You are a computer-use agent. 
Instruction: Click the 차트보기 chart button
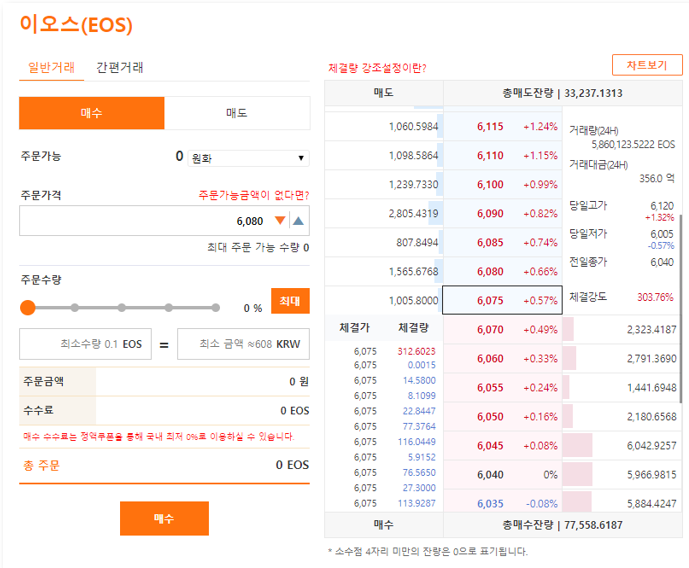pos(647,65)
